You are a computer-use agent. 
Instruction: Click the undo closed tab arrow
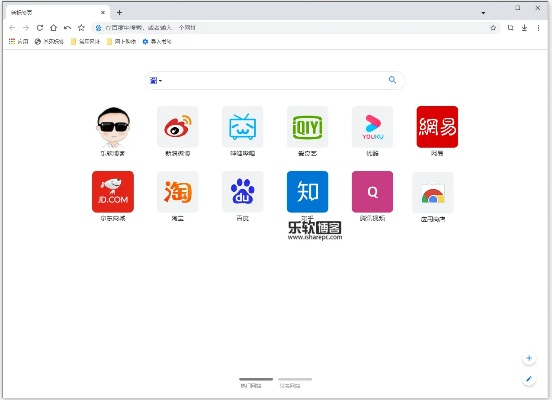click(x=67, y=27)
